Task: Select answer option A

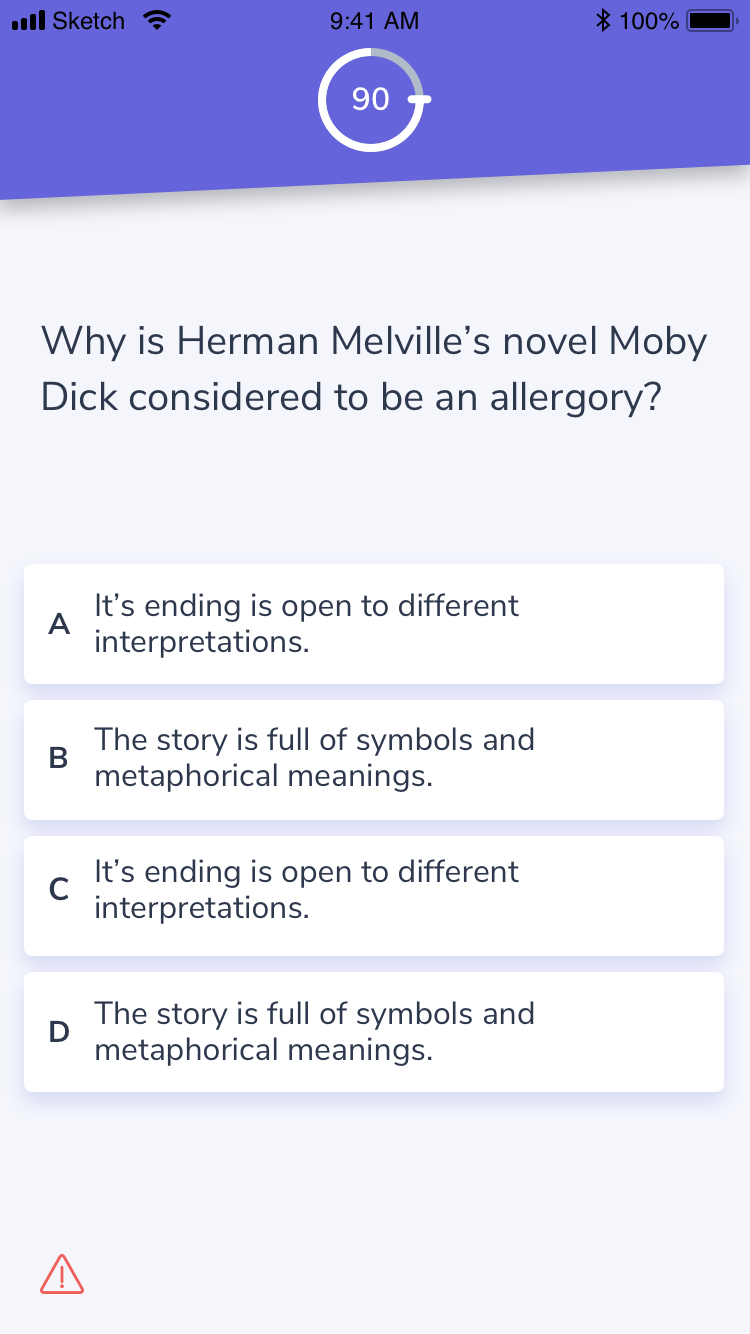Action: [374, 623]
